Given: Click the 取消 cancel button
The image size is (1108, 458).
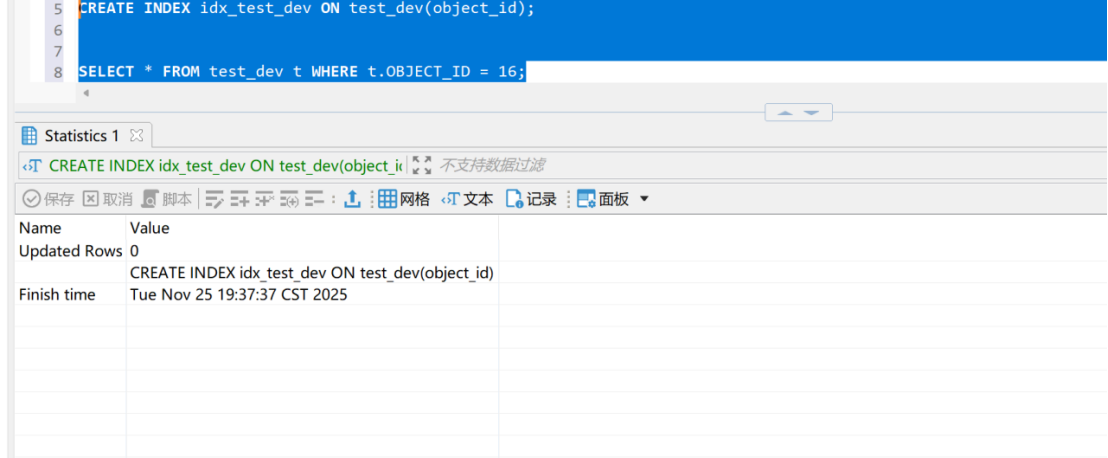Looking at the screenshot, I should [107, 199].
